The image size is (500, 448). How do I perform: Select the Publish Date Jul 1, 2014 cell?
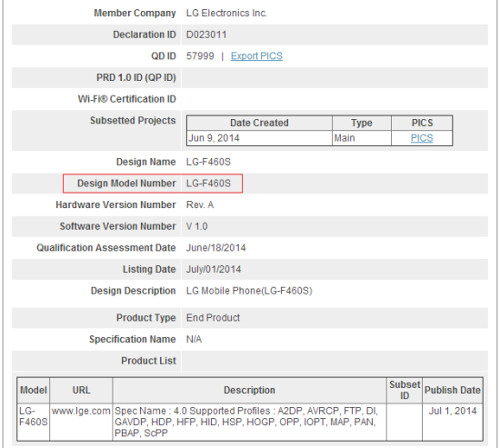pyautogui.click(x=452, y=422)
